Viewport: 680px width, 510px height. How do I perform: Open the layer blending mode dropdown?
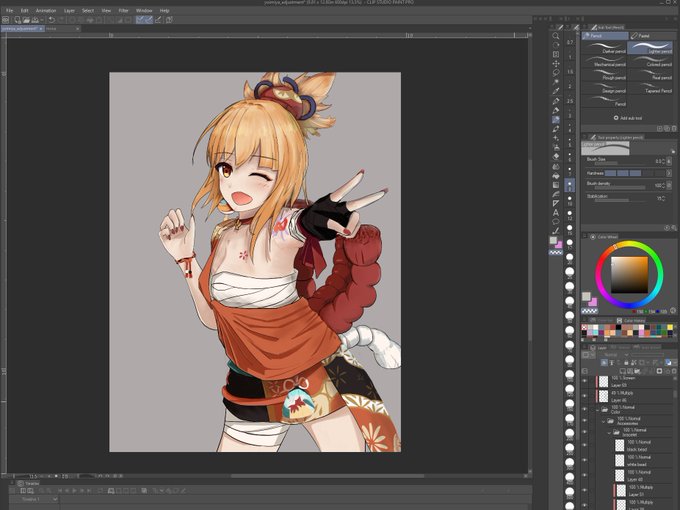coord(613,355)
